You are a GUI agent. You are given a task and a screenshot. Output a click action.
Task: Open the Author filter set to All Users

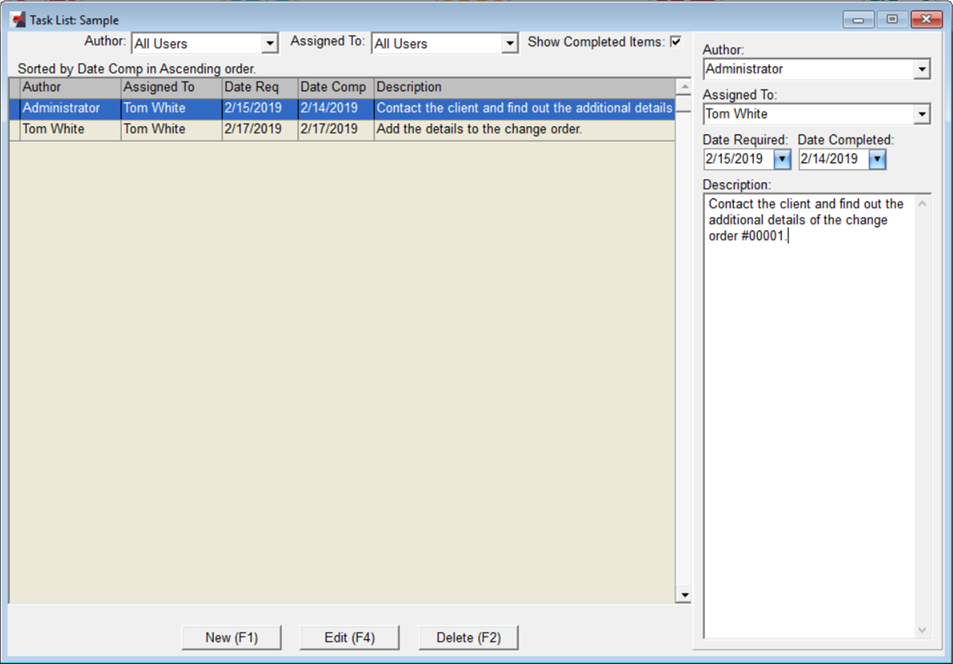tap(270, 43)
